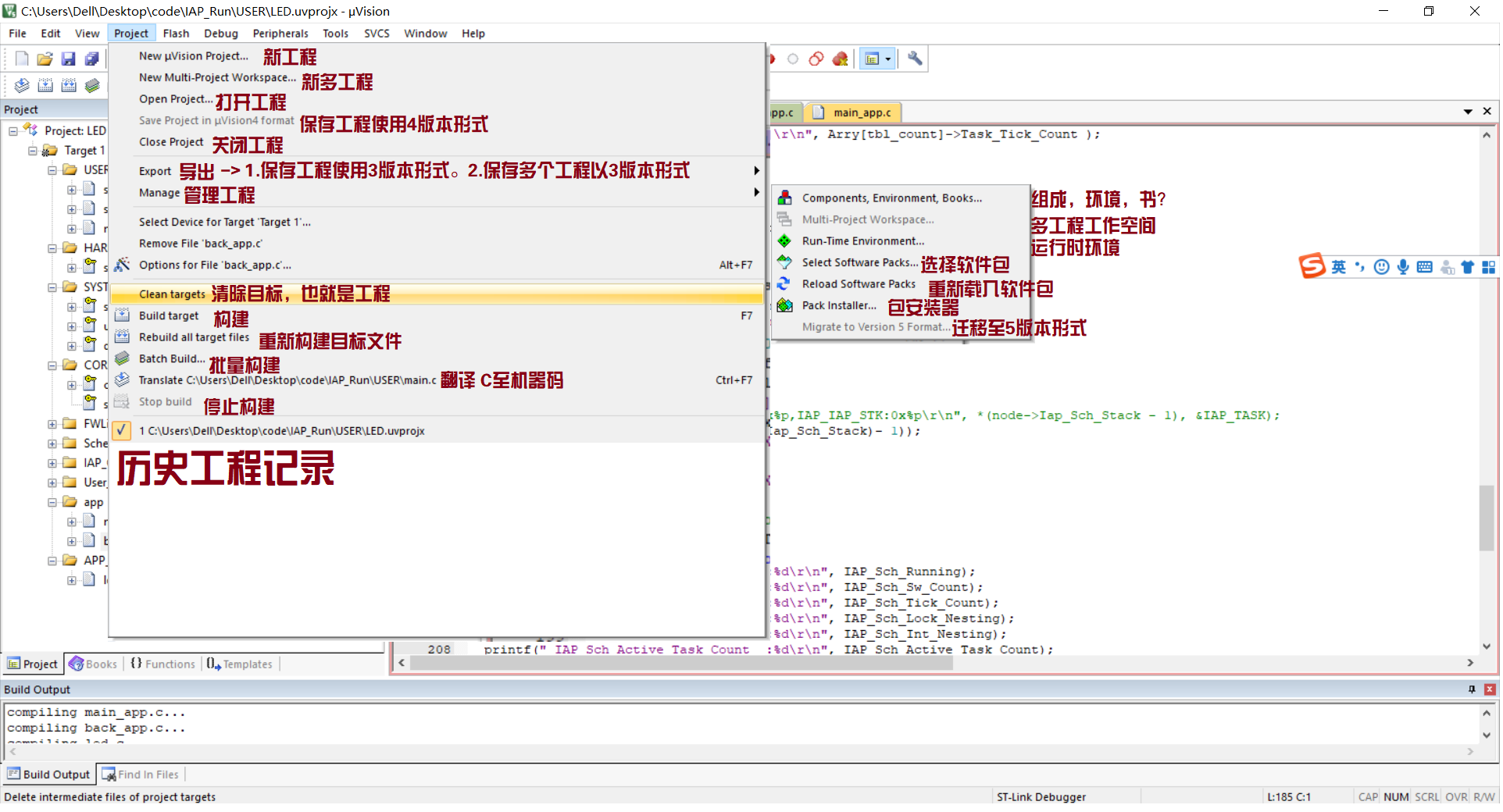
Task: Click the Components, Environment, Books icon
Action: click(785, 198)
